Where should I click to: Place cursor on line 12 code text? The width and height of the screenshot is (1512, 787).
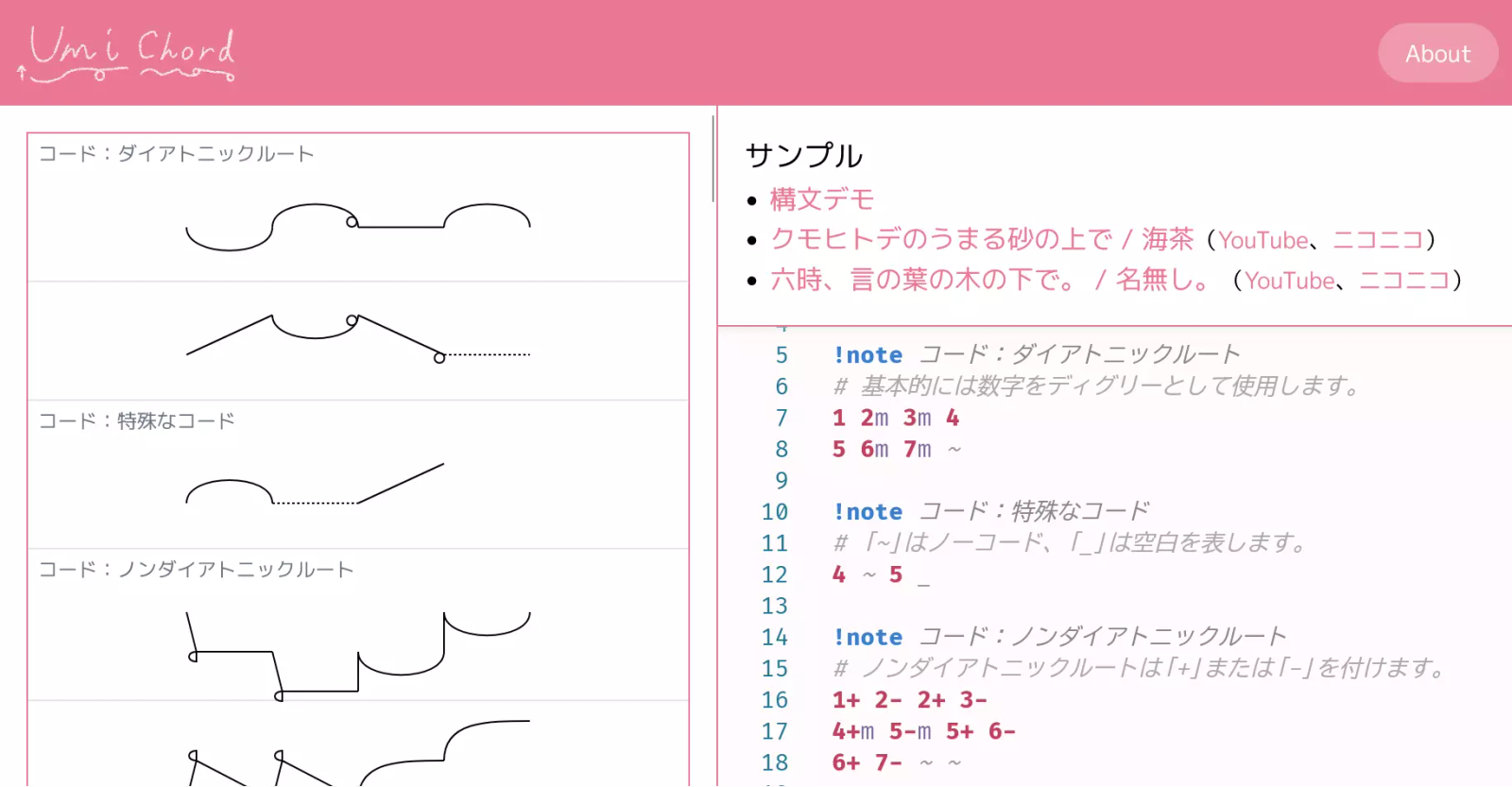[x=868, y=574]
